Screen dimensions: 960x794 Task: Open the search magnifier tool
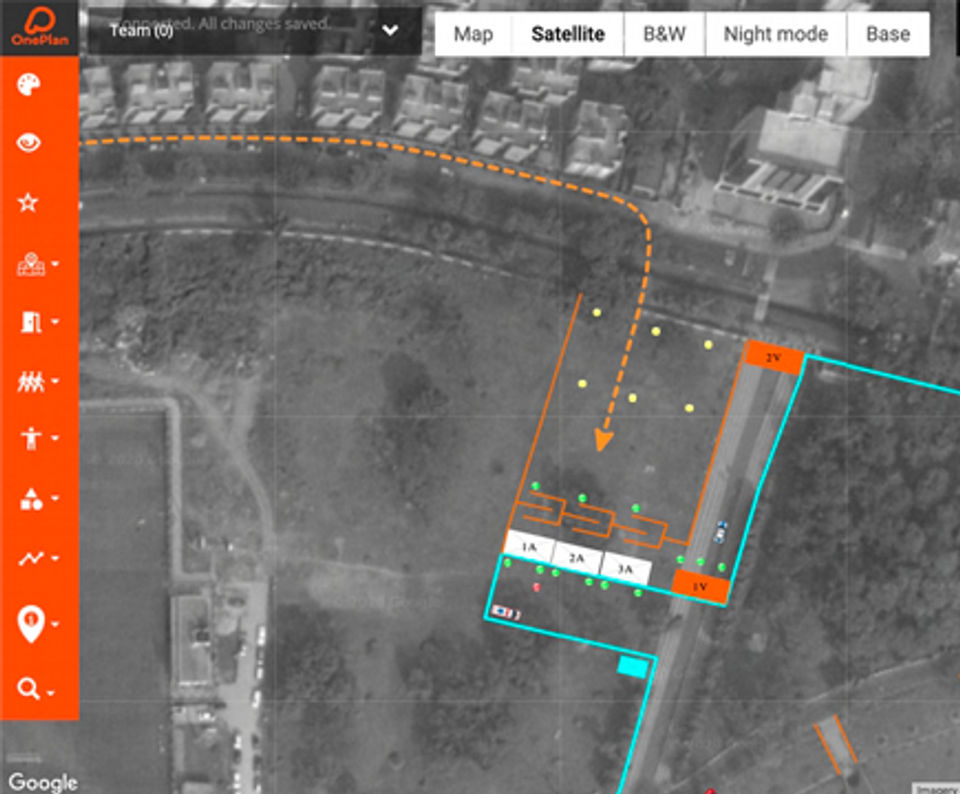(x=28, y=689)
